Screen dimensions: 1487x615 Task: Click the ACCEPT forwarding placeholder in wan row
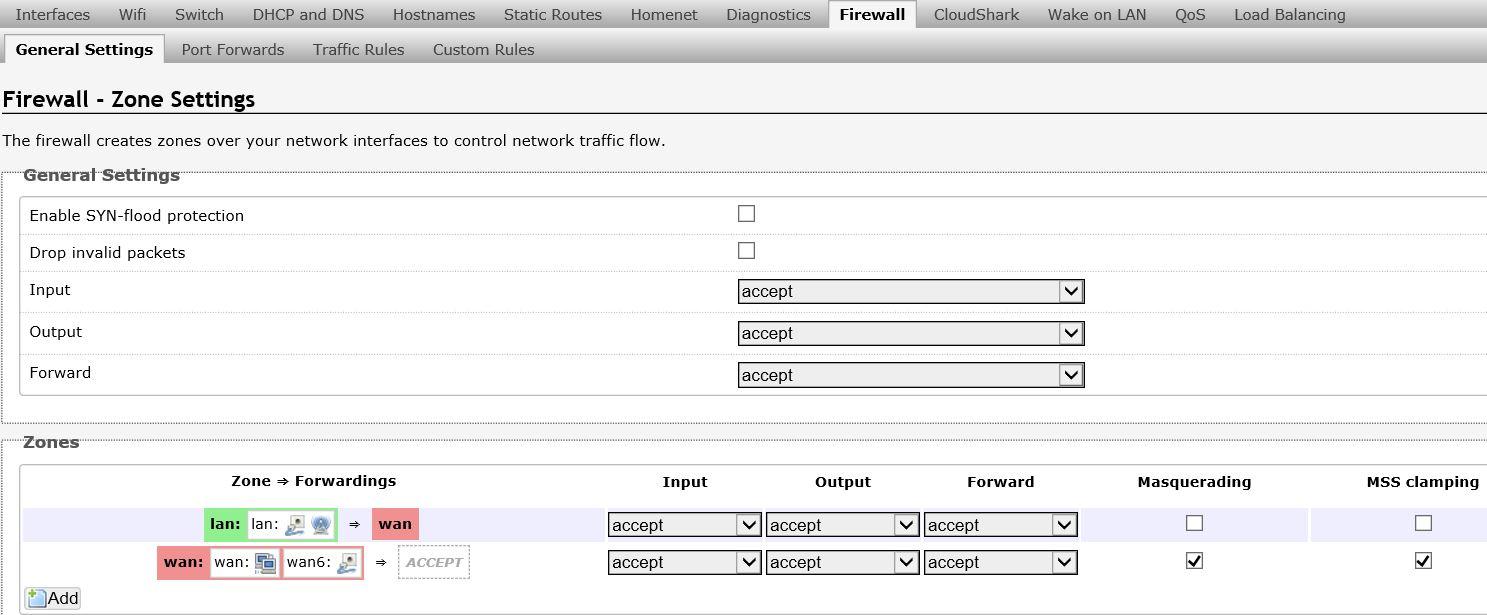tap(434, 562)
